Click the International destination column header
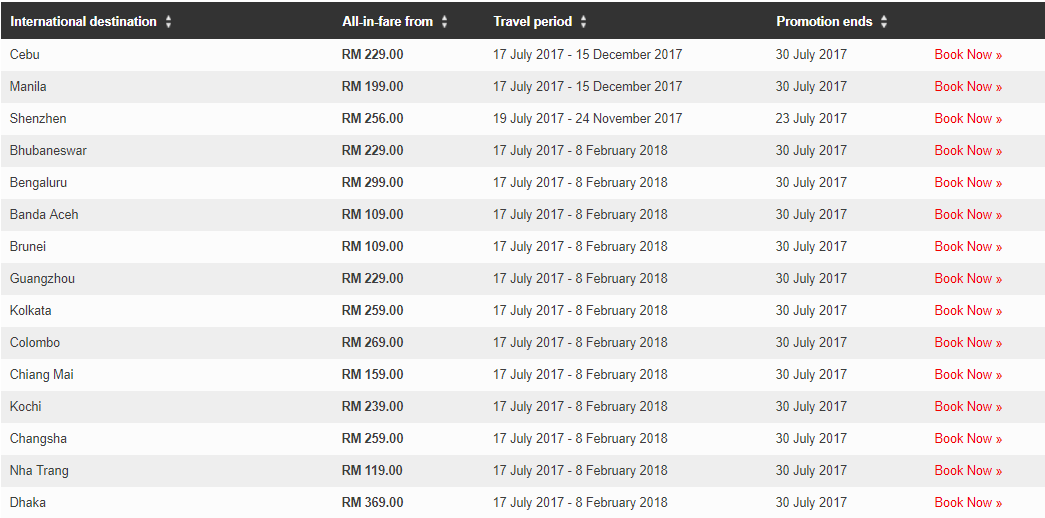Viewport: 1045px width, 518px height. tap(83, 21)
